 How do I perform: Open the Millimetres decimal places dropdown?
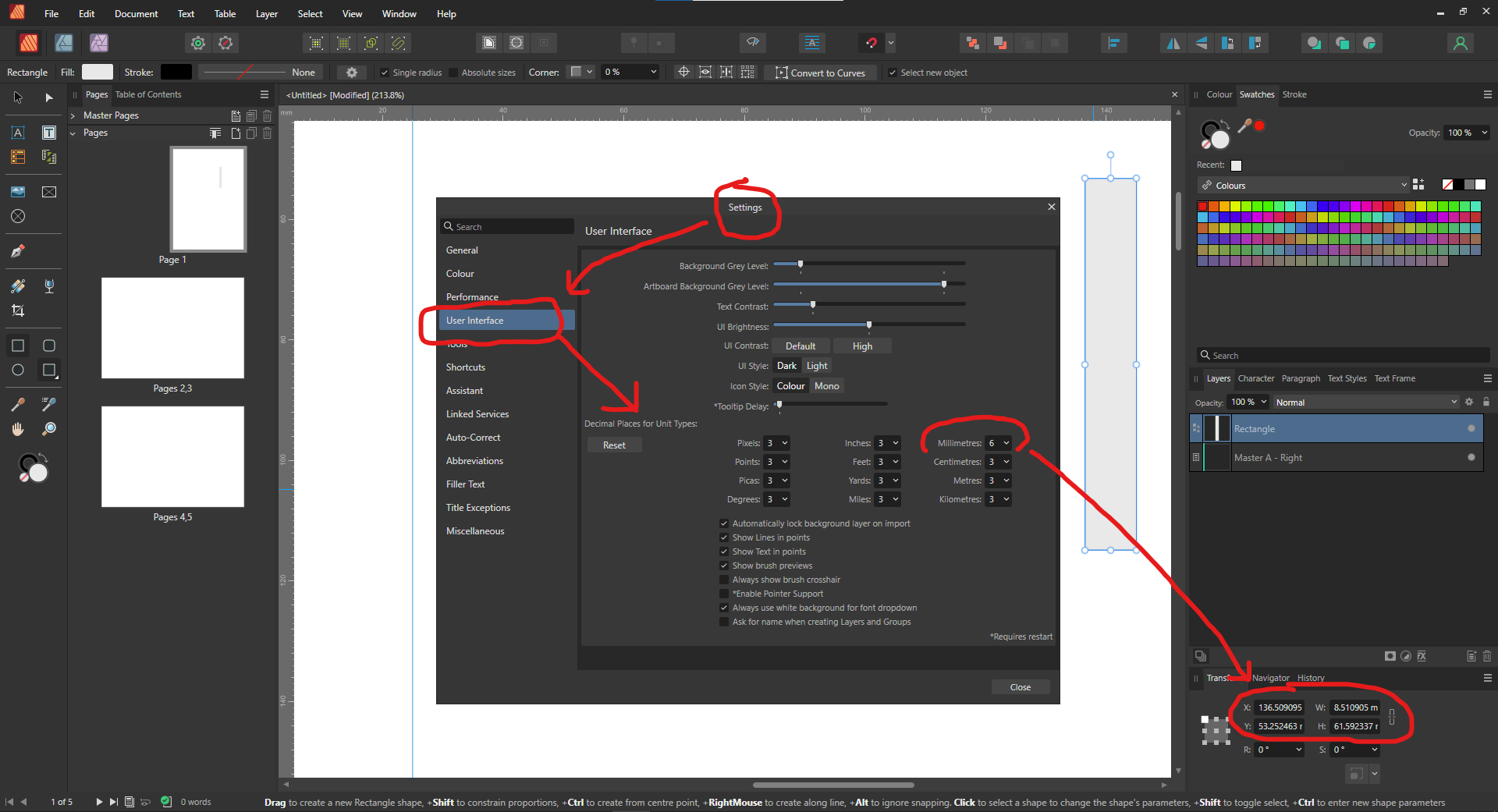pos(999,443)
